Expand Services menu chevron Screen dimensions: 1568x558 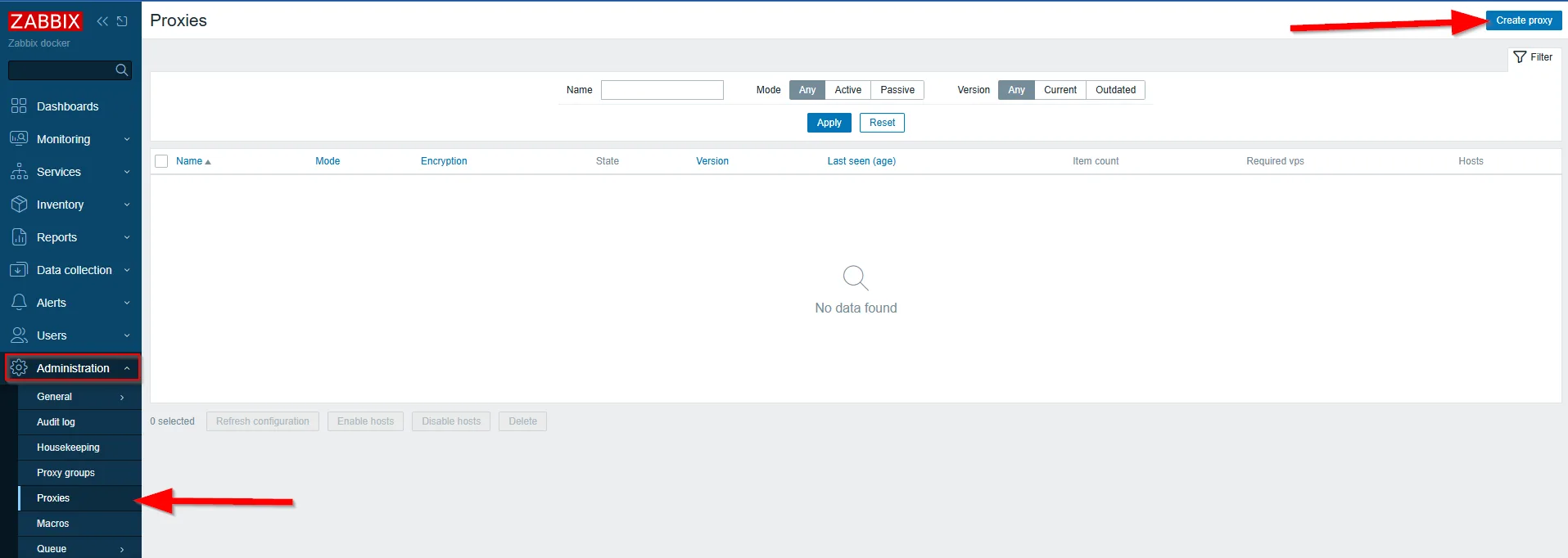point(127,172)
